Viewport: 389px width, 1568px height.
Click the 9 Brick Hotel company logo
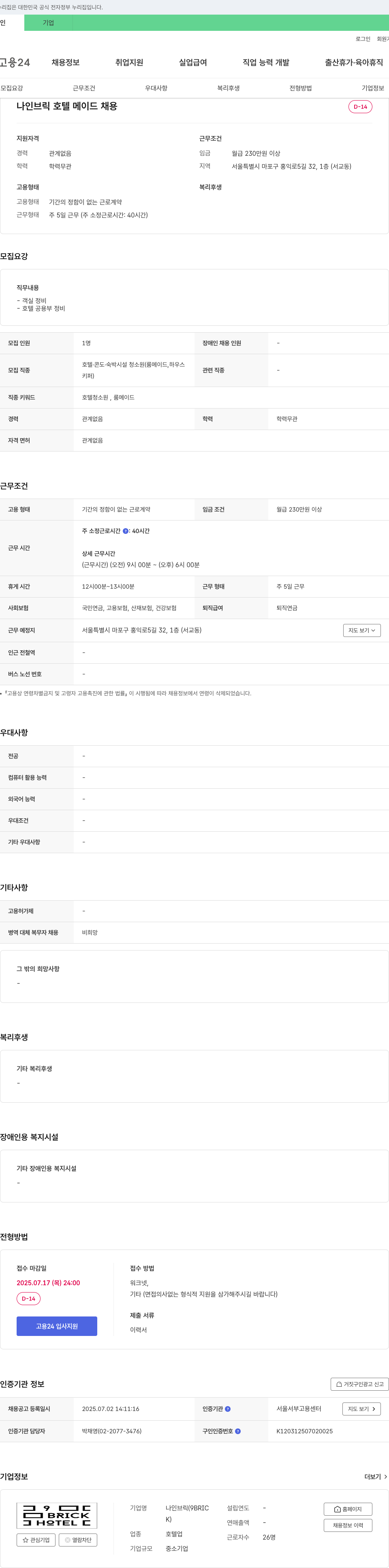[57, 1515]
